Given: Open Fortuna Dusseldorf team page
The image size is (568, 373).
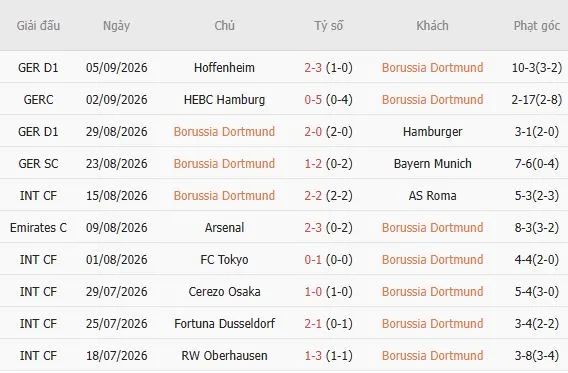Looking at the screenshot, I should tap(224, 324).
